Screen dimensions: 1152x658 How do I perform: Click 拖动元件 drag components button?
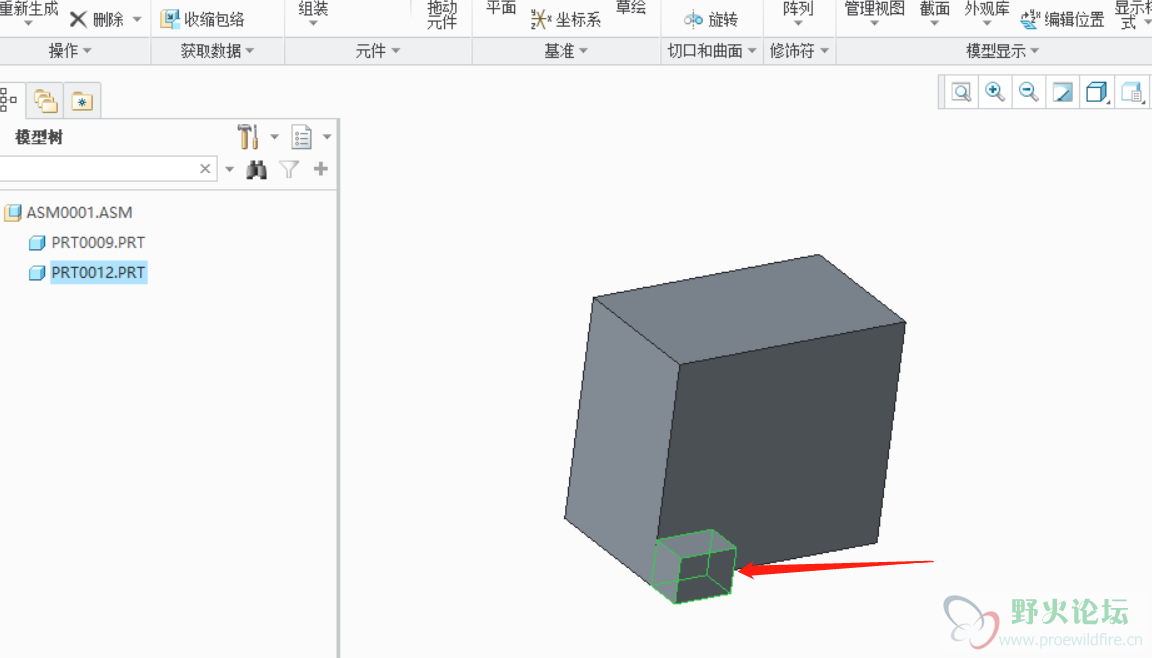coord(442,15)
